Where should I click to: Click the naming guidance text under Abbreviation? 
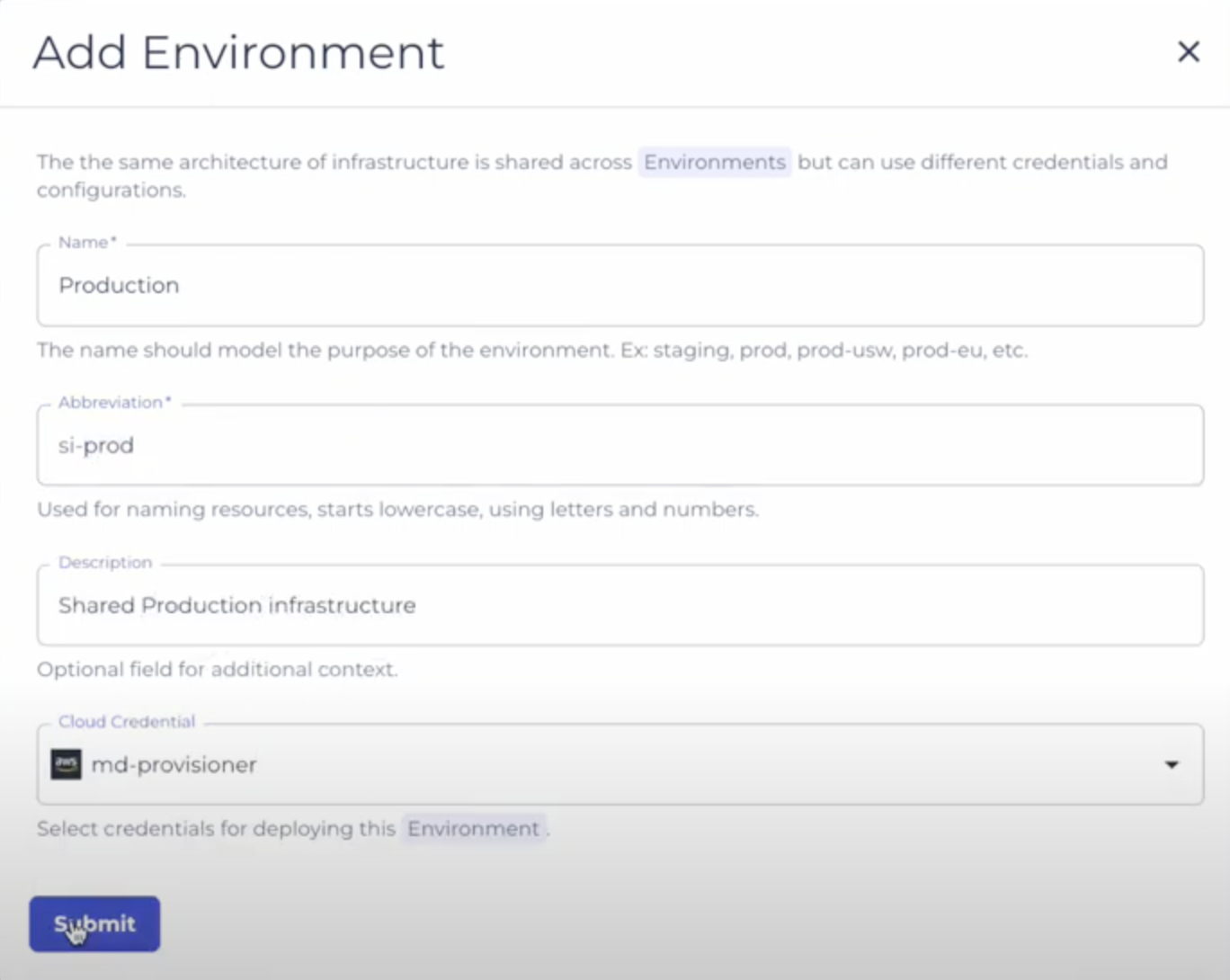click(397, 509)
